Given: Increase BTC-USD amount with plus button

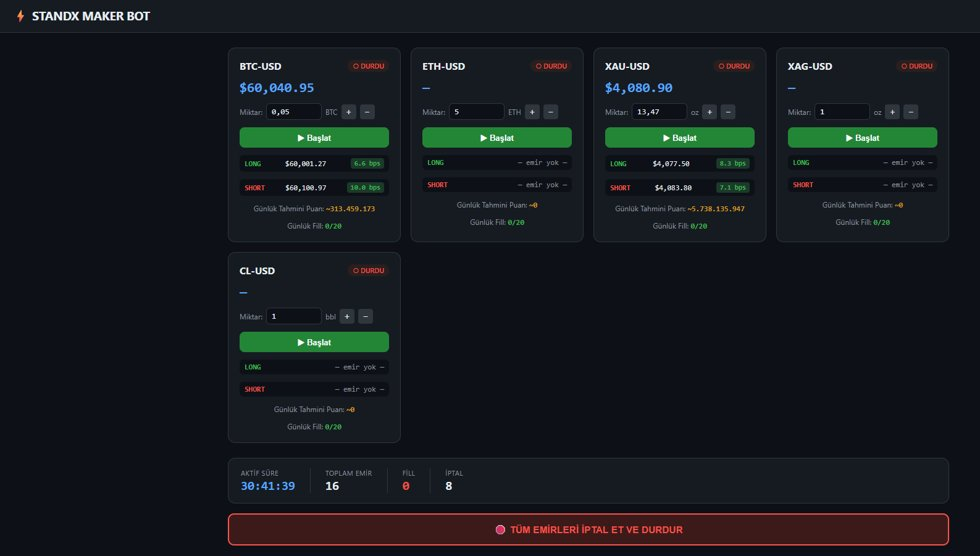Looking at the screenshot, I should point(349,112).
